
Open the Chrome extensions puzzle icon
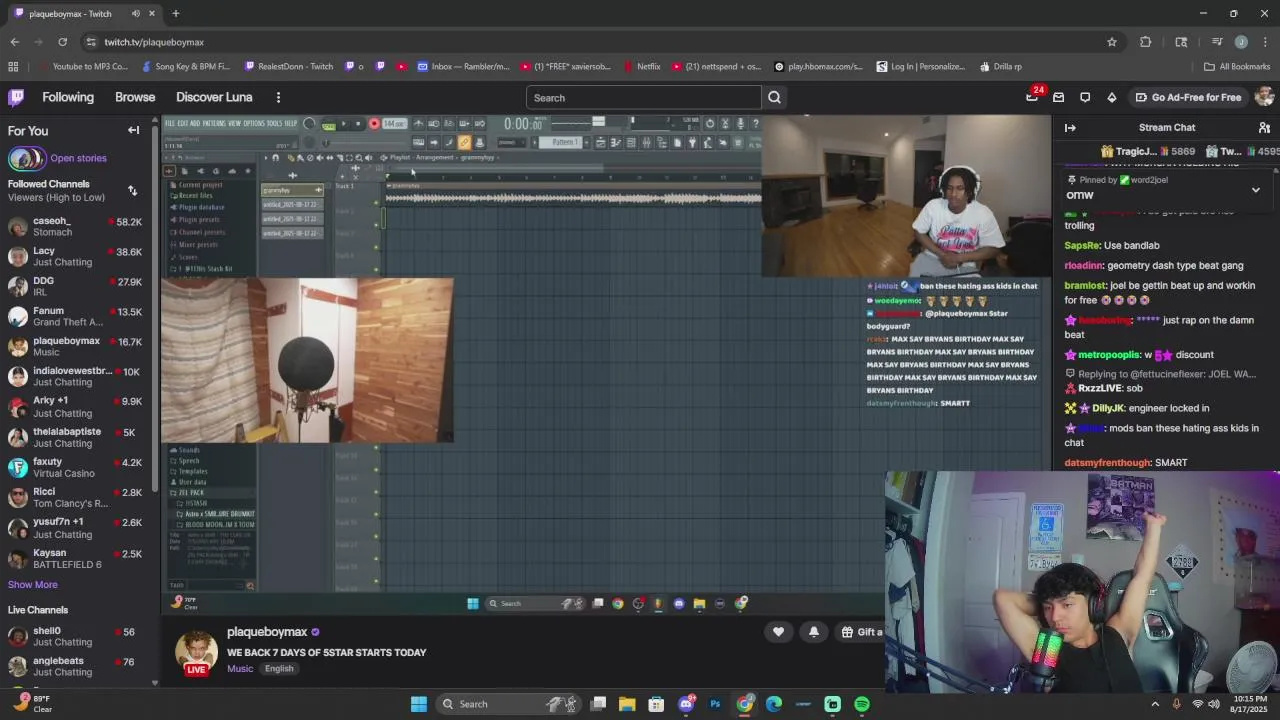[1146, 42]
